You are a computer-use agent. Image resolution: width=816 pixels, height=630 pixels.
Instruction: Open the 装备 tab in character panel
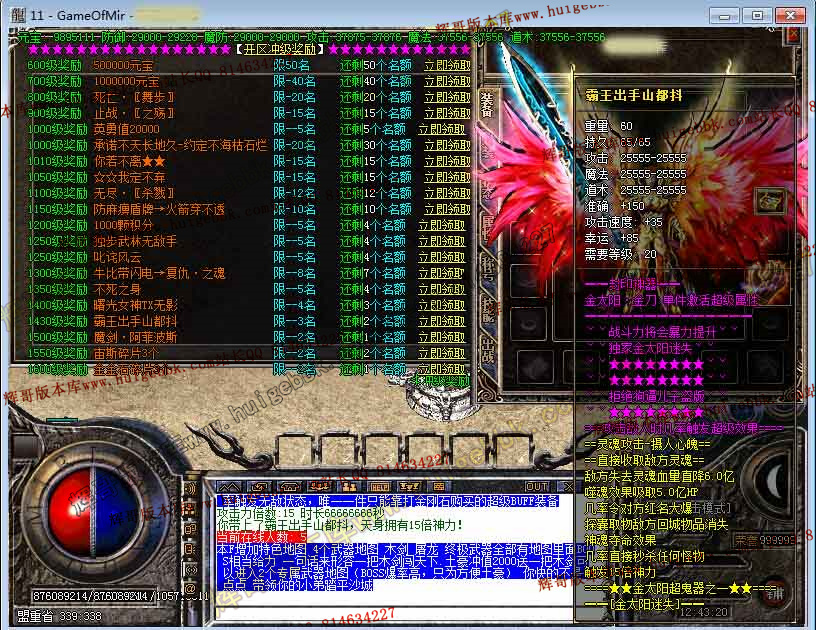point(487,104)
